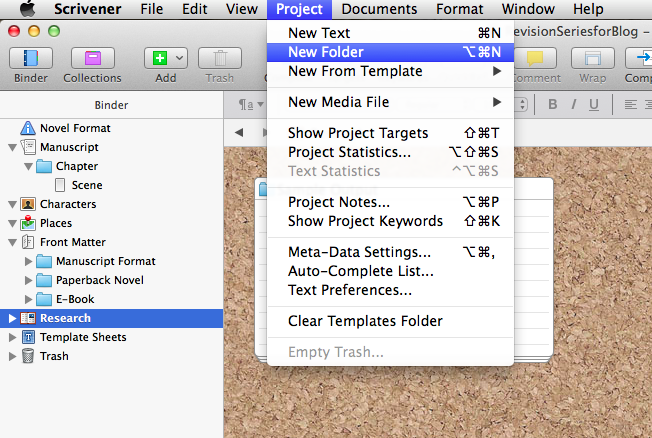Select the Characters icon in the binder
Viewport: 652px width, 438px height.
click(x=28, y=204)
